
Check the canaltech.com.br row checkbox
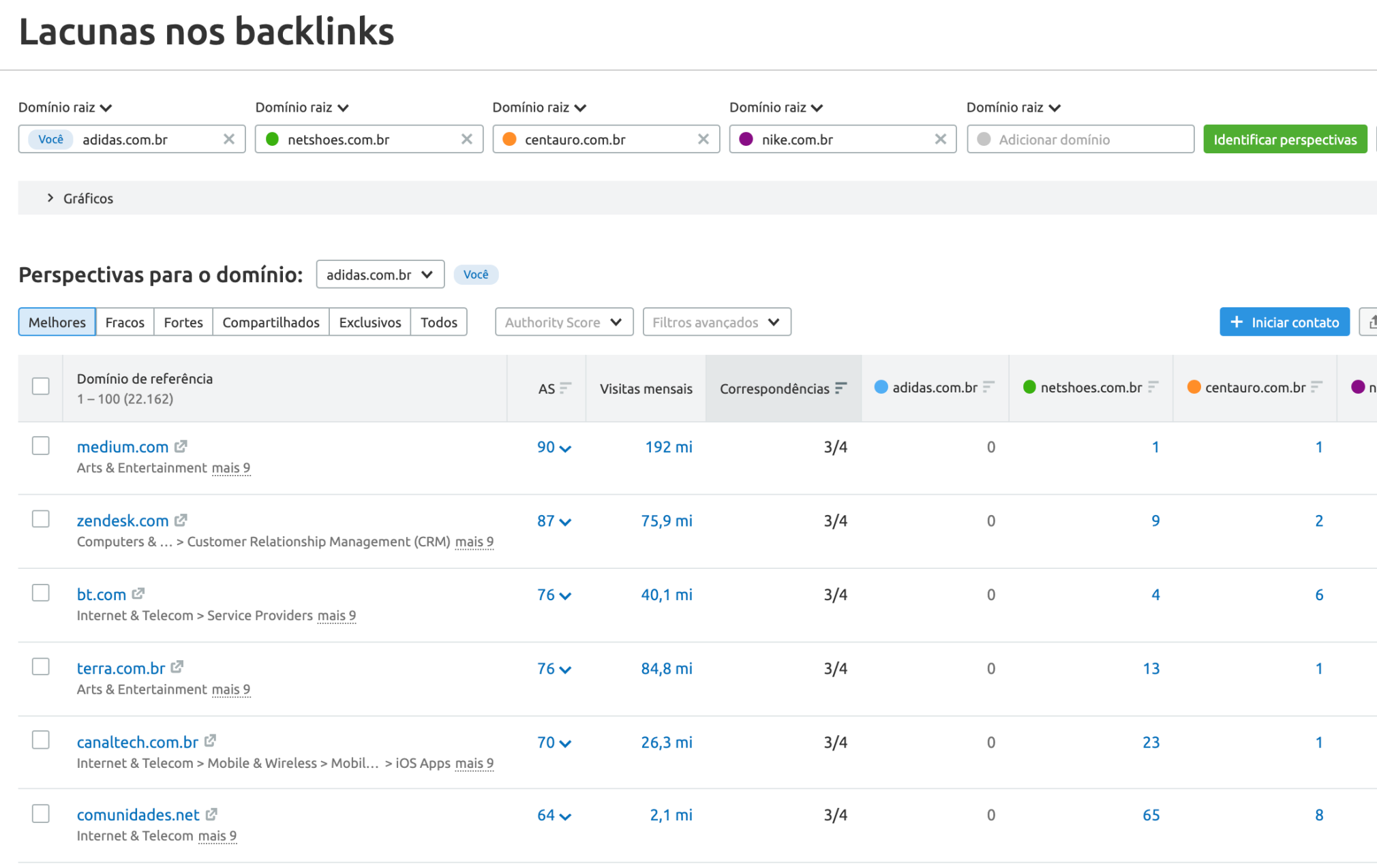[x=41, y=740]
